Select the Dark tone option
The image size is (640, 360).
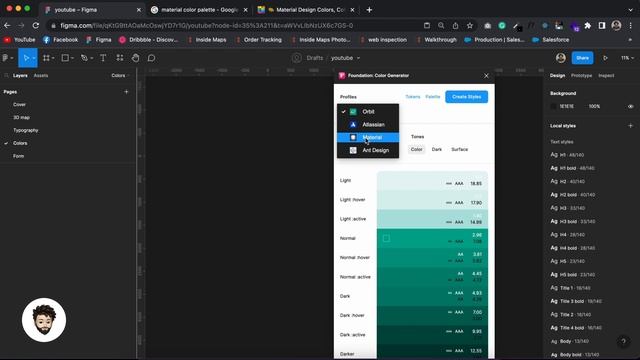[437, 149]
